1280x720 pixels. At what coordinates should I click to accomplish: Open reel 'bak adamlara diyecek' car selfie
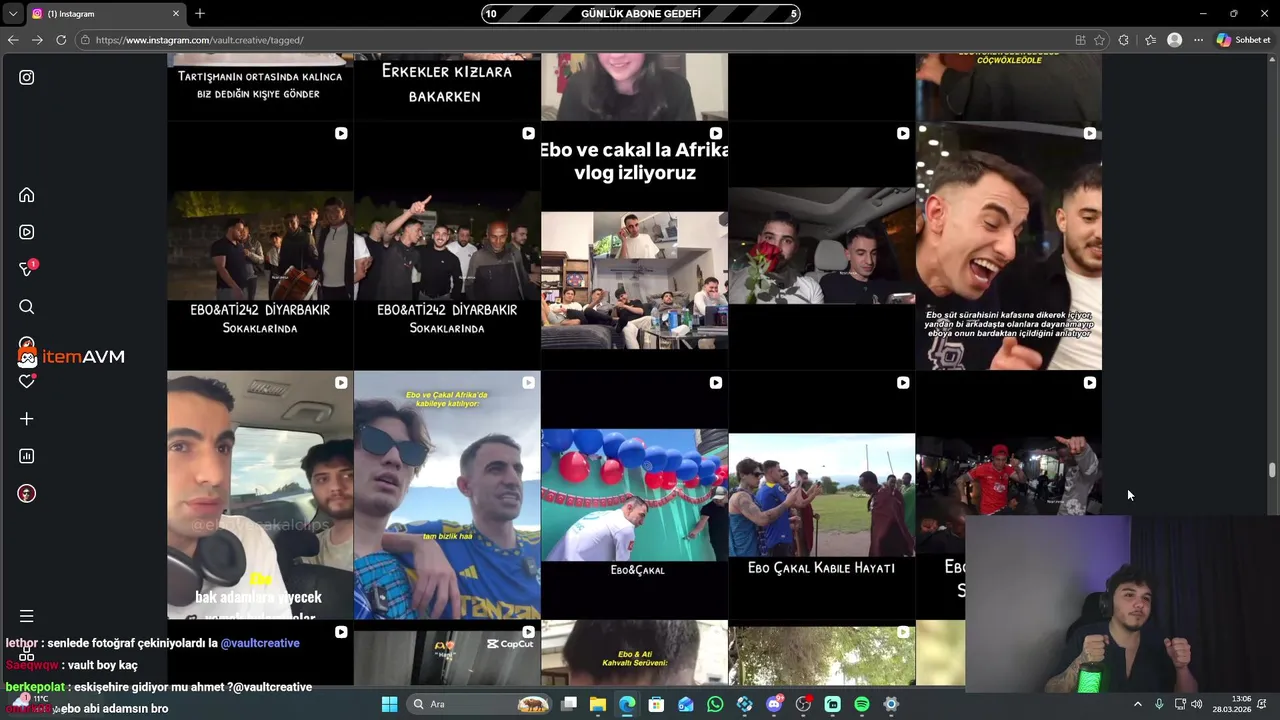tap(260, 495)
